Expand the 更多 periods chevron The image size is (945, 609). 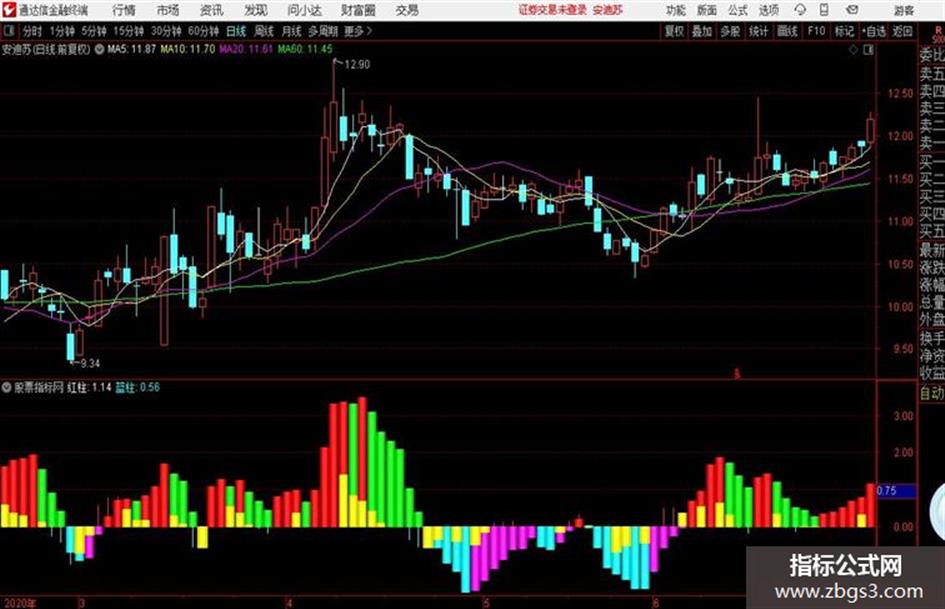coord(369,31)
